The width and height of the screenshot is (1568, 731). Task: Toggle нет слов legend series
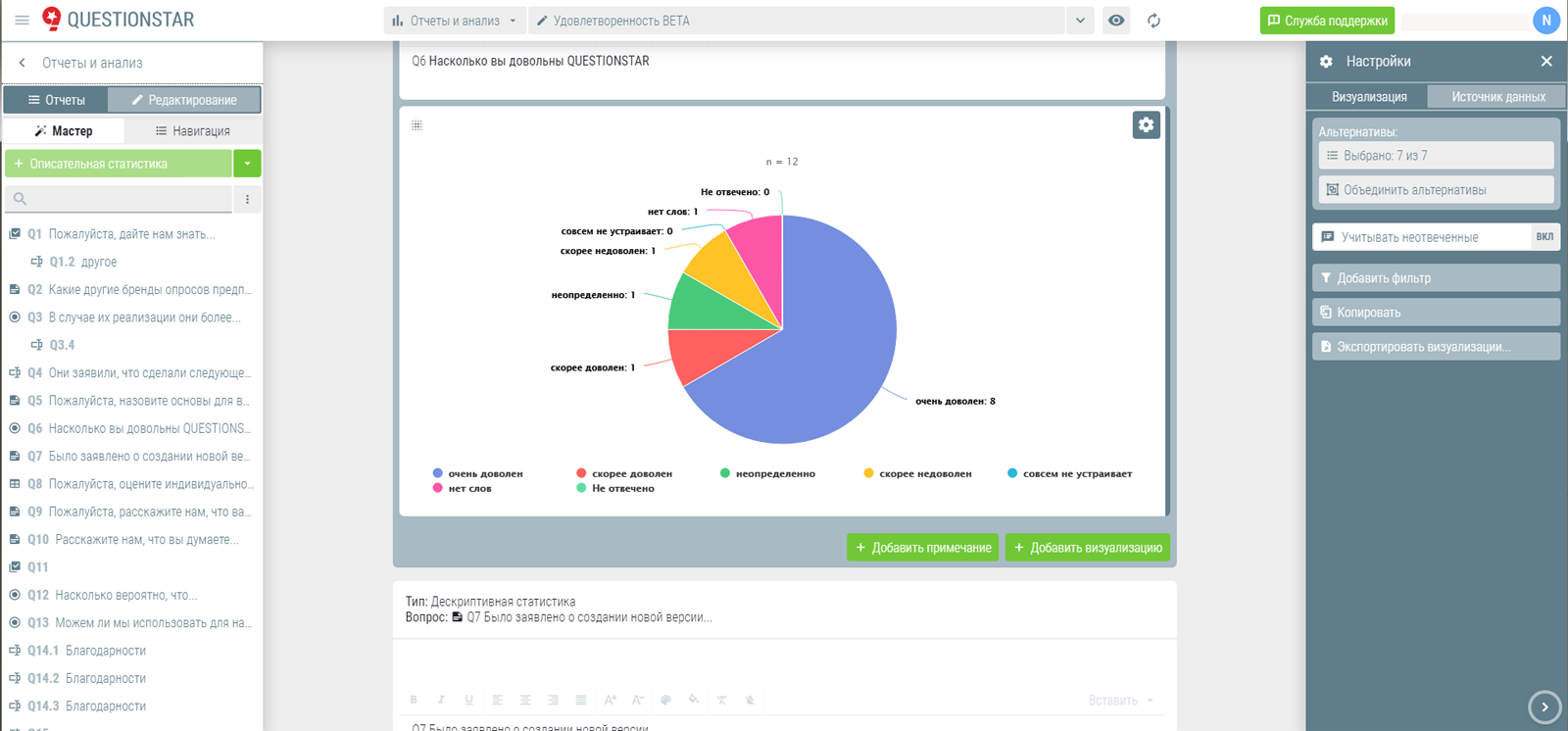[x=463, y=488]
